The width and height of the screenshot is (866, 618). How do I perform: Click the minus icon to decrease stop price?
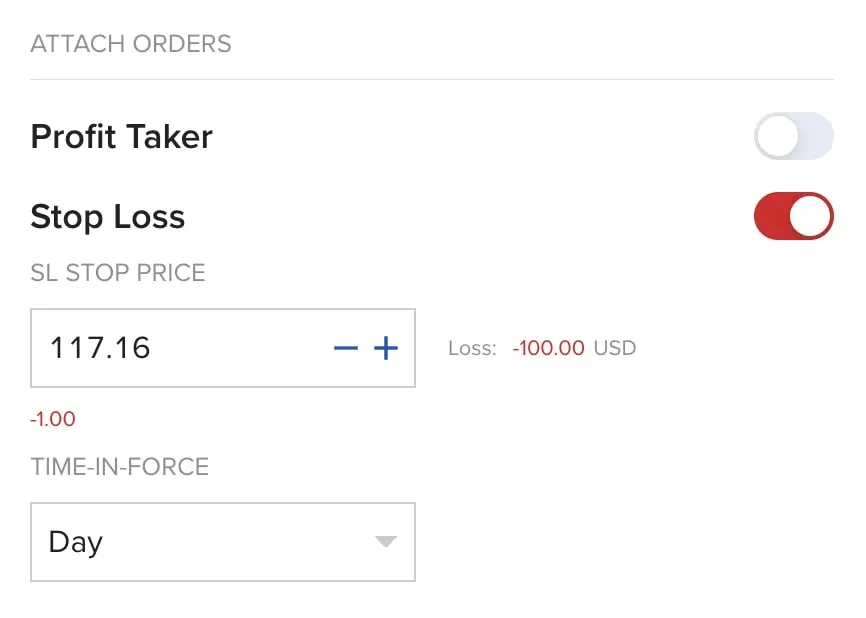pos(345,348)
